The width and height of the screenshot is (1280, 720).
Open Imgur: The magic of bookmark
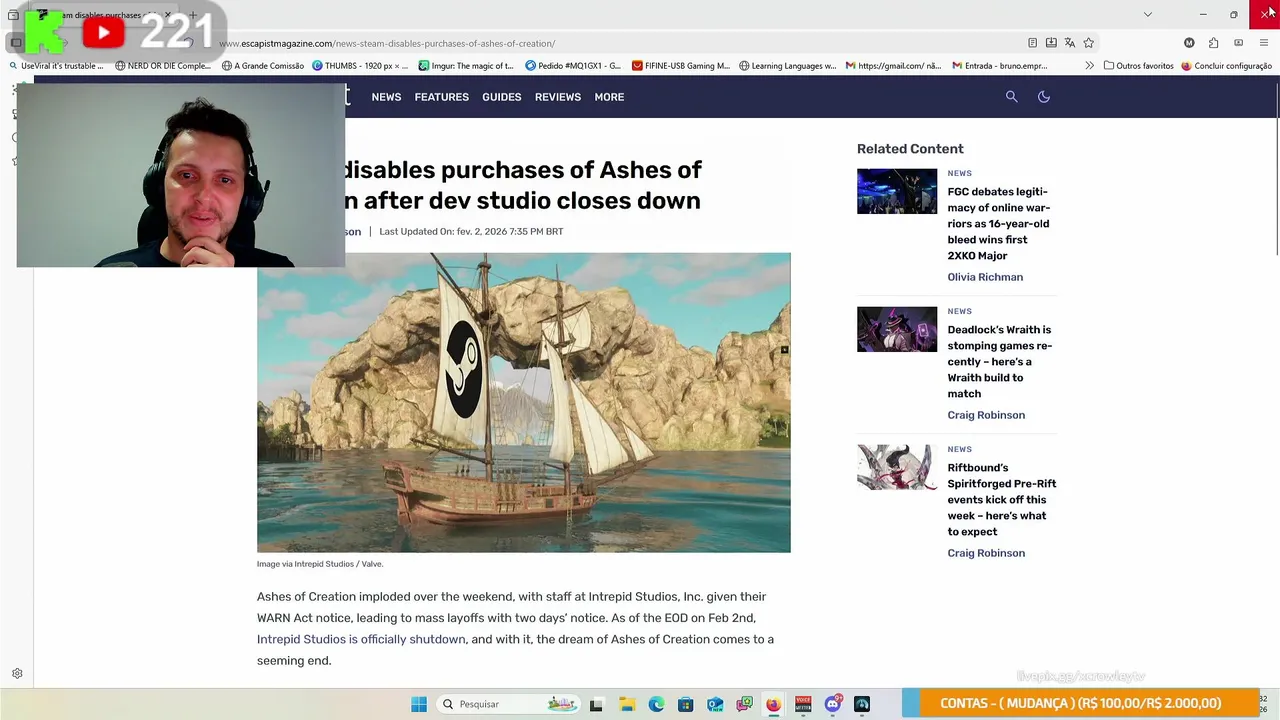466,66
